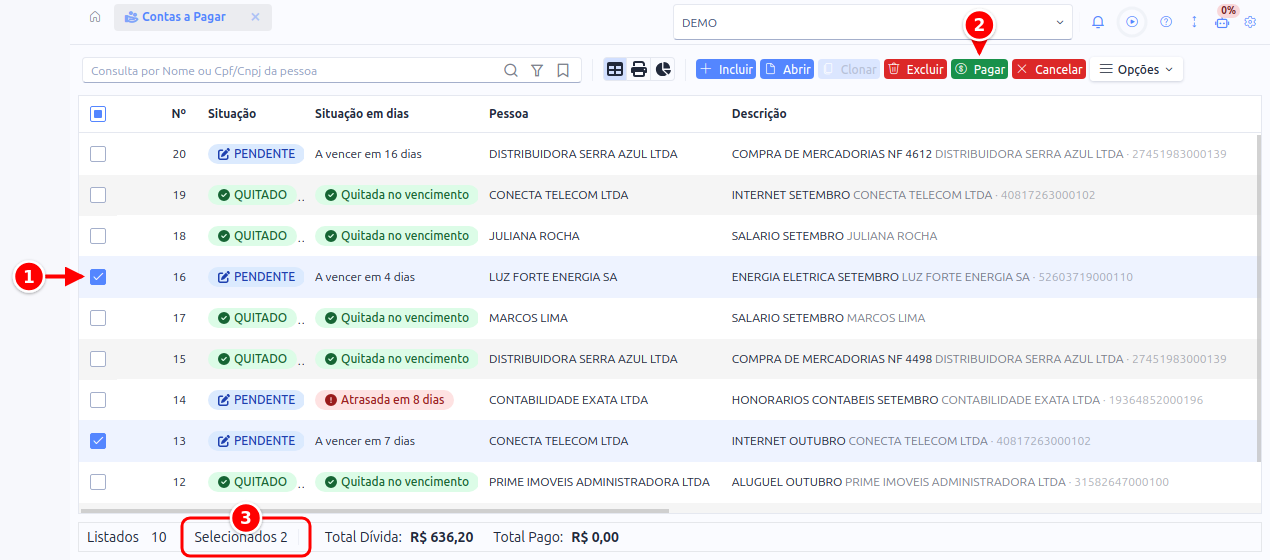Check the row number 18 checkbox
Viewport: 1270px width, 560px height.
(98, 236)
